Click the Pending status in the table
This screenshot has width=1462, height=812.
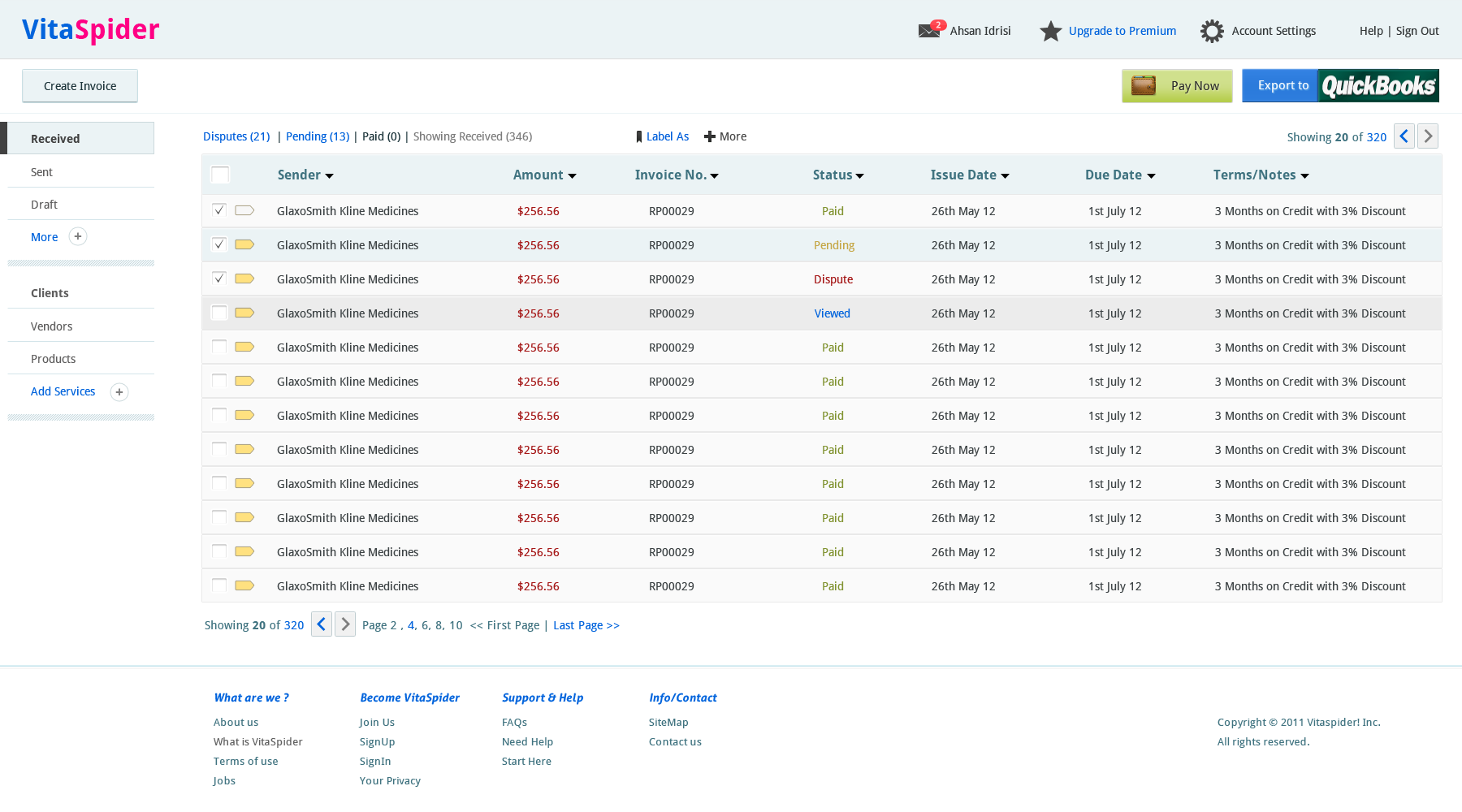(834, 245)
